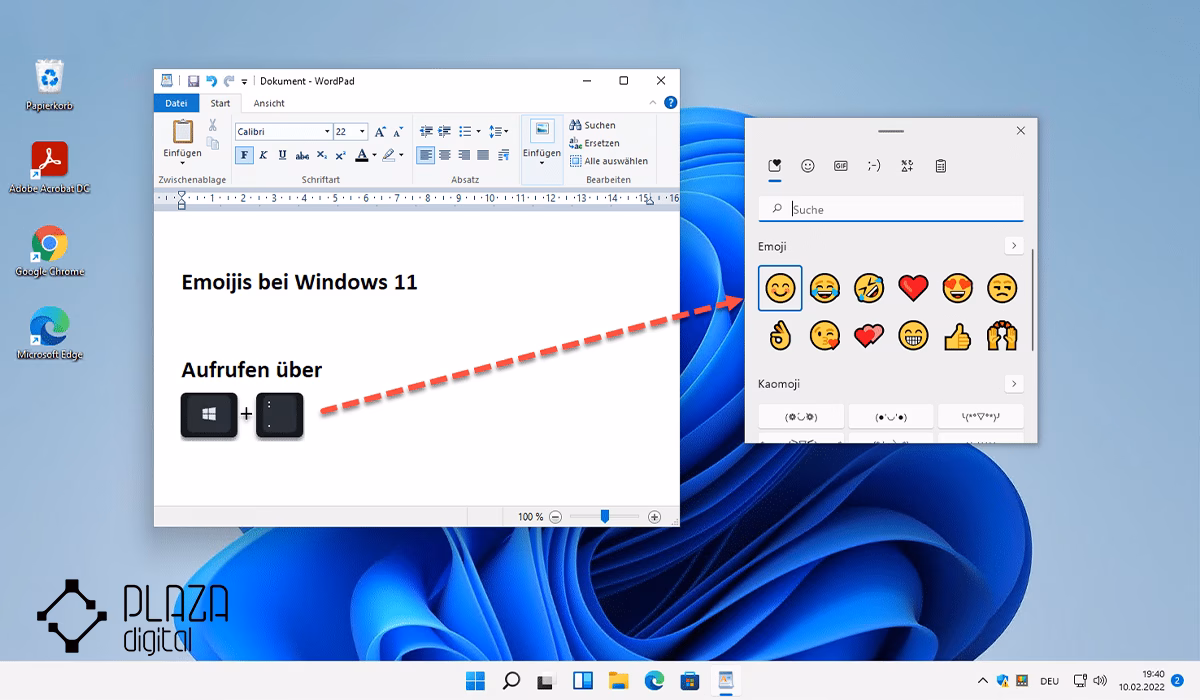Justify the paragraph text
Viewport: 1200px width, 700px height.
click(x=483, y=155)
